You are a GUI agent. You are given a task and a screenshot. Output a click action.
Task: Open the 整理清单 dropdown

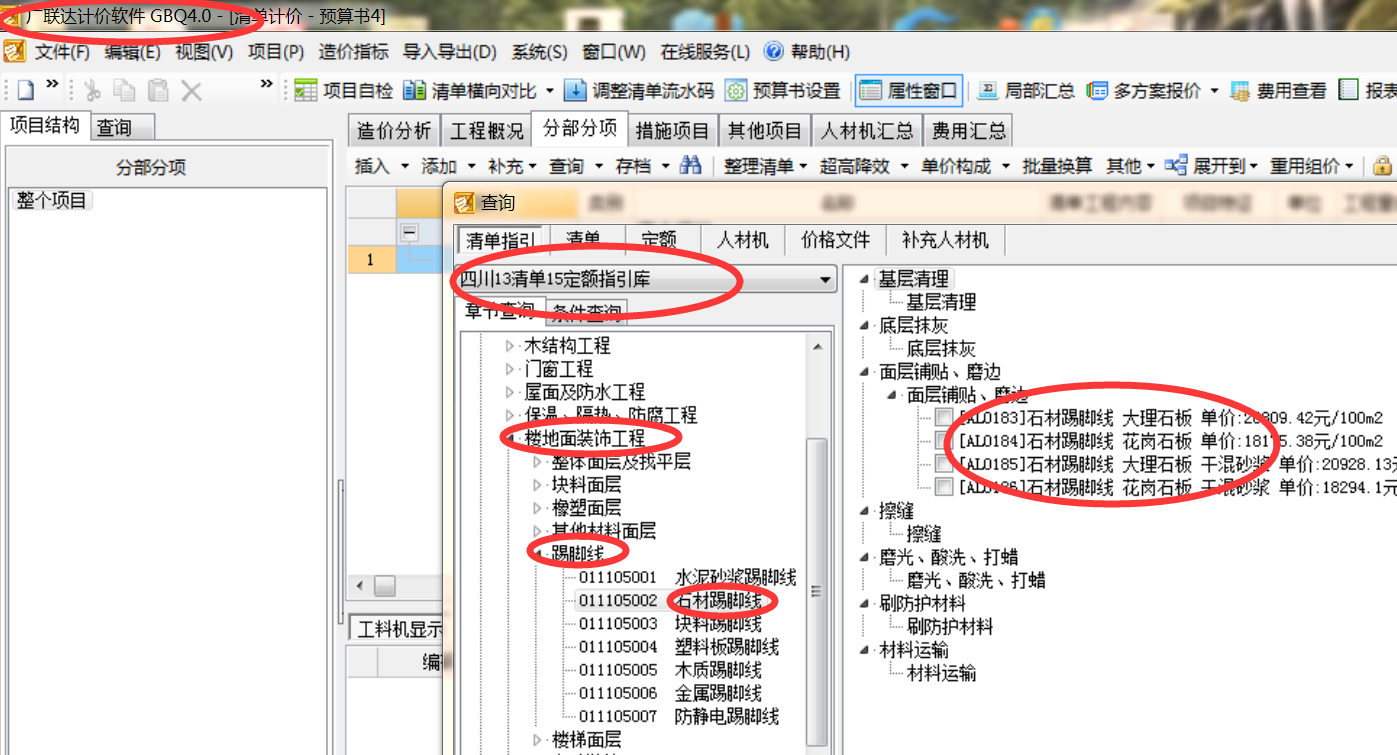766,166
